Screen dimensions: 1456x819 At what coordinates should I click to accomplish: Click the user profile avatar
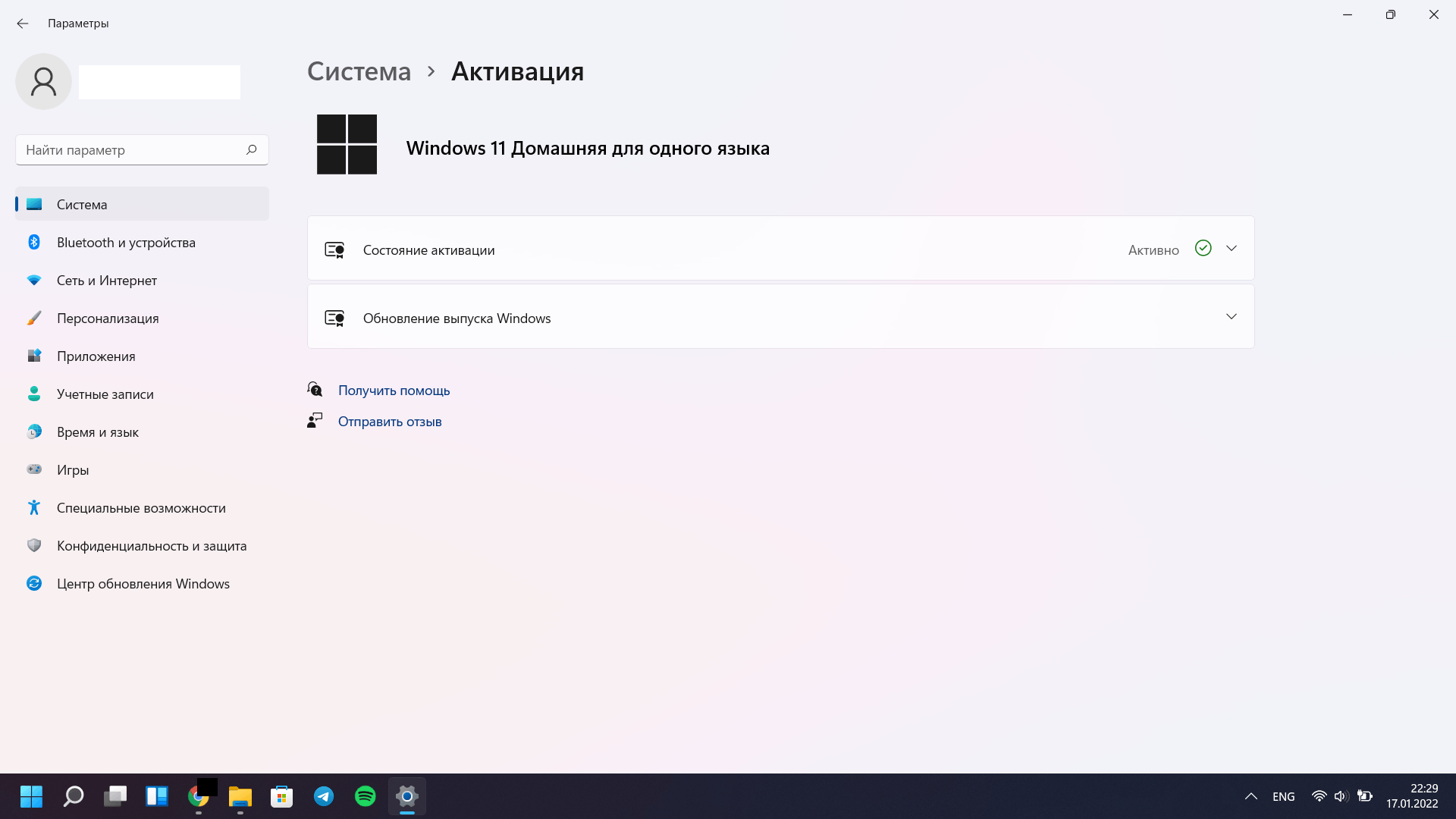tap(43, 81)
